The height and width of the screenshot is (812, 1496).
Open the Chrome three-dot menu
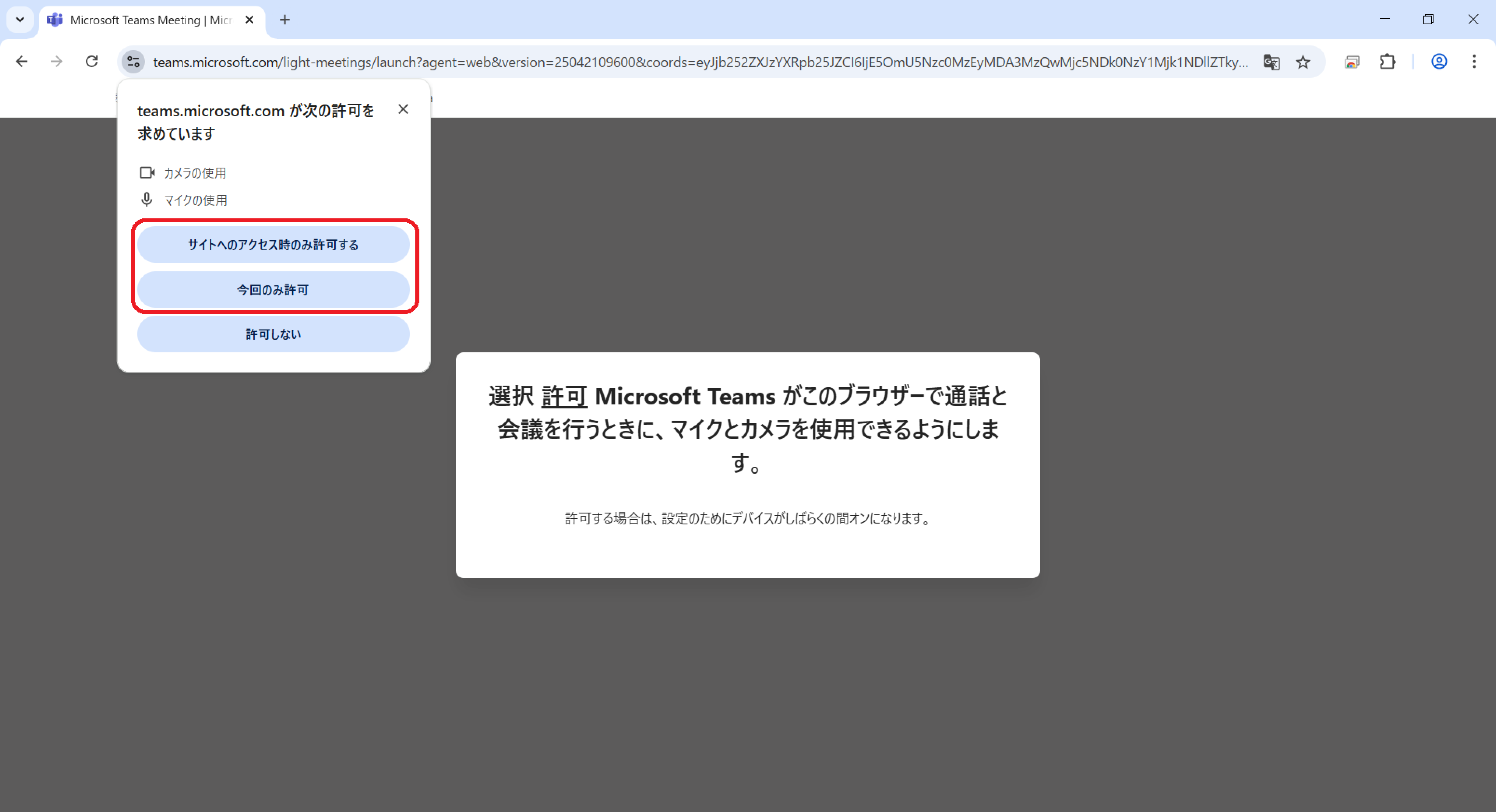coord(1474,62)
